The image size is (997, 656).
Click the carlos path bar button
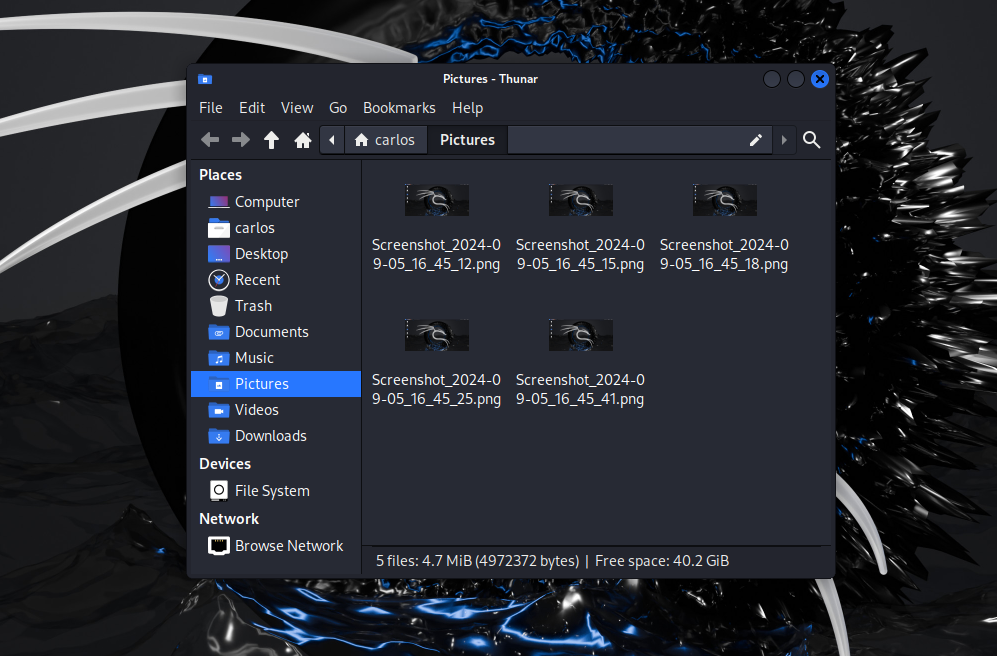click(385, 140)
